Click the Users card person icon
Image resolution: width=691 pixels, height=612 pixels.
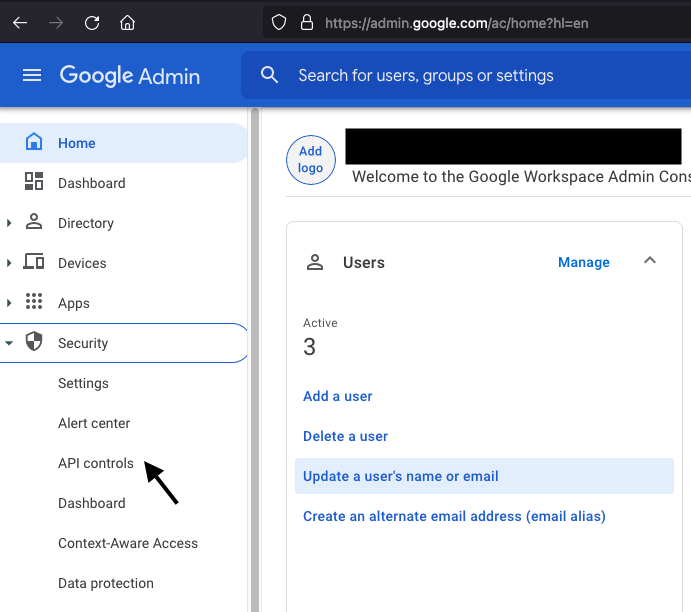point(315,262)
